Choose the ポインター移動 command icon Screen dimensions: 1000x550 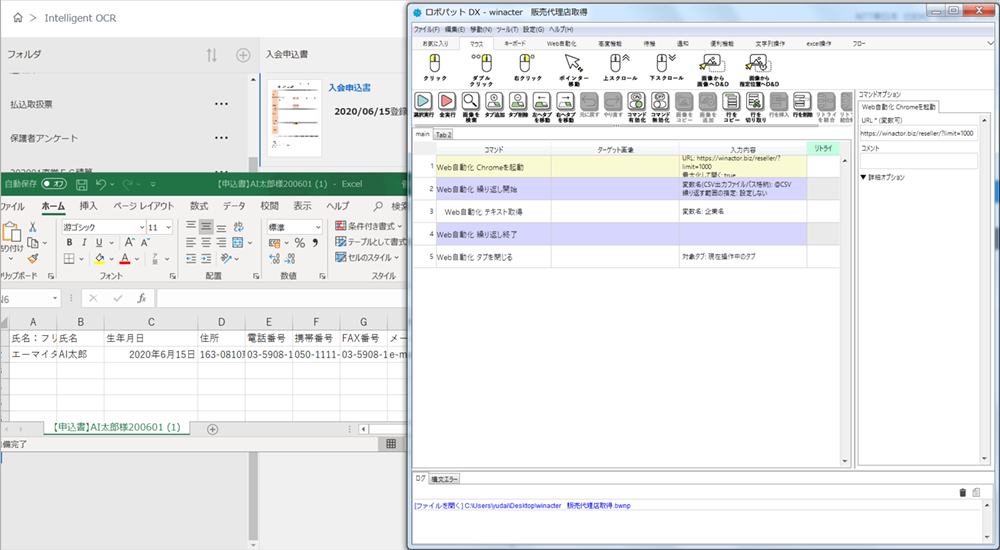[573, 70]
